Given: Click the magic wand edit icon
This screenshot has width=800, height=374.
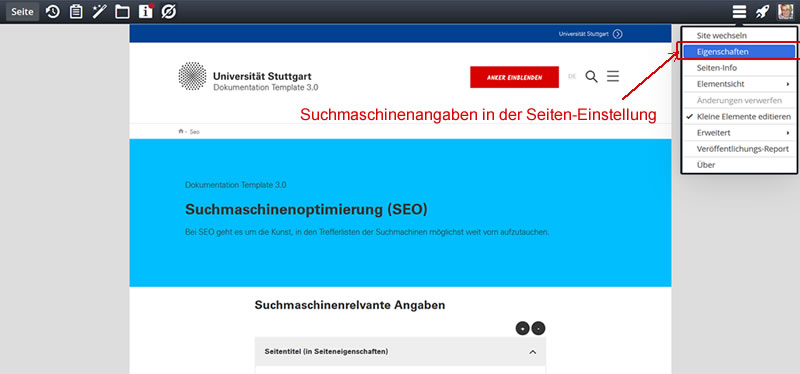Looking at the screenshot, I should pyautogui.click(x=99, y=12).
